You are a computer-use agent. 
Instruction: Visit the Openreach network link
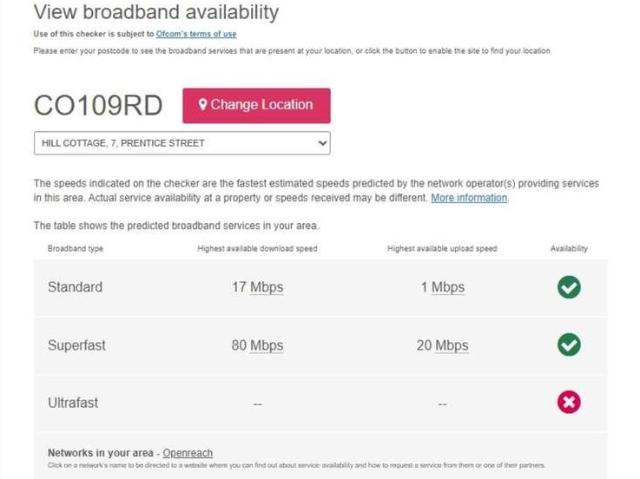[188, 453]
